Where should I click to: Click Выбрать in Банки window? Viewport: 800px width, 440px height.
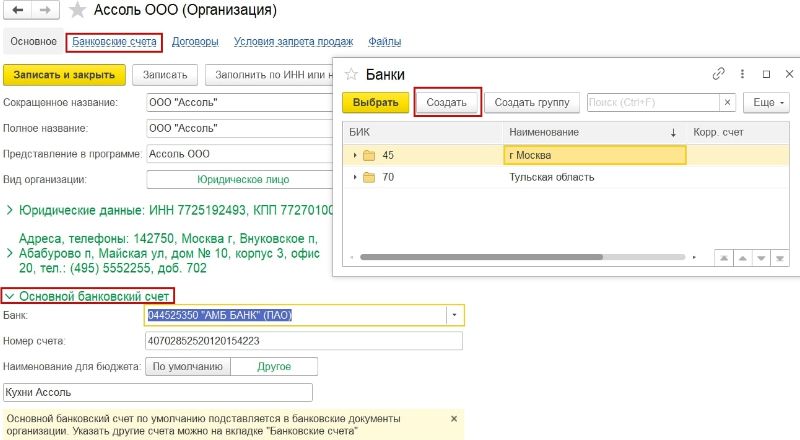point(376,103)
